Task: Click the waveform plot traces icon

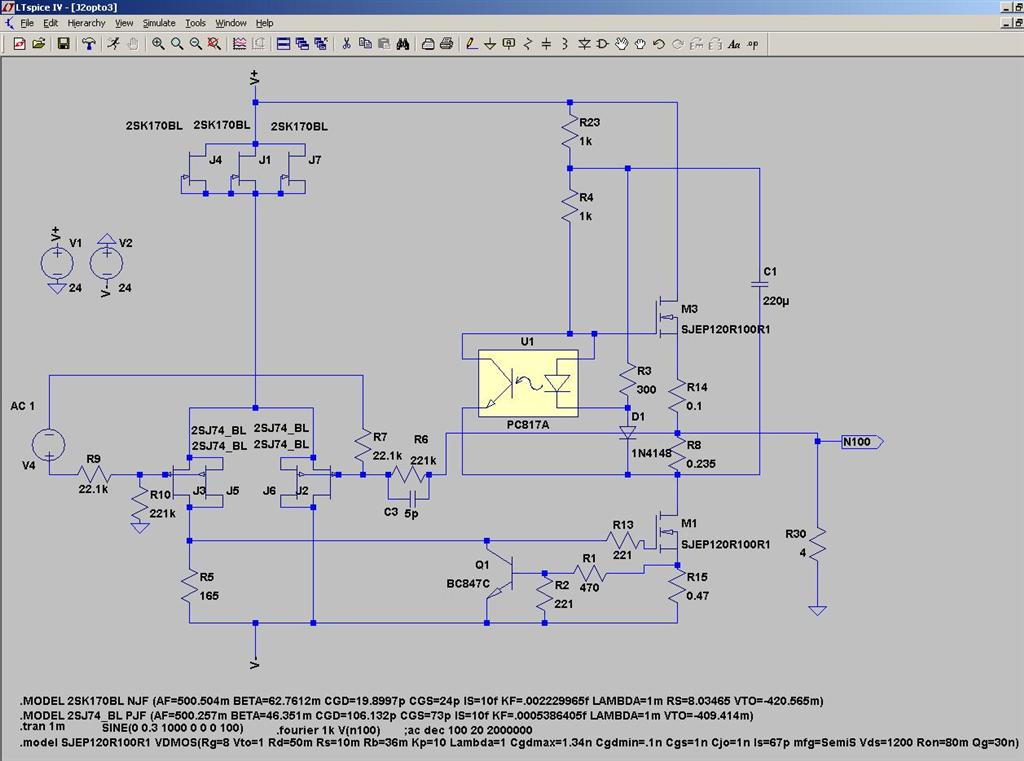Action: pyautogui.click(x=240, y=44)
